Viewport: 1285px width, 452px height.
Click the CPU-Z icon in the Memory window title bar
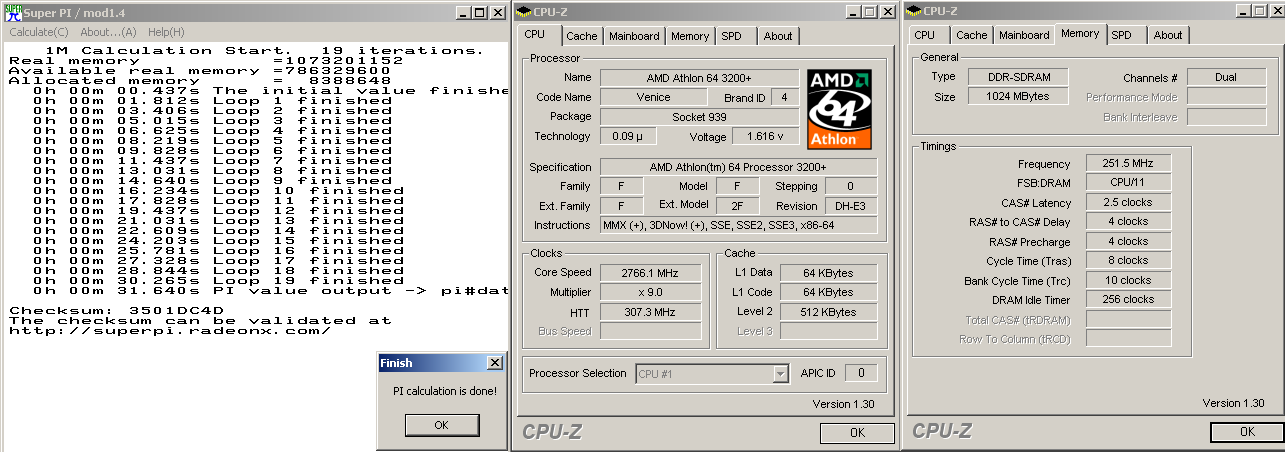[x=914, y=12]
